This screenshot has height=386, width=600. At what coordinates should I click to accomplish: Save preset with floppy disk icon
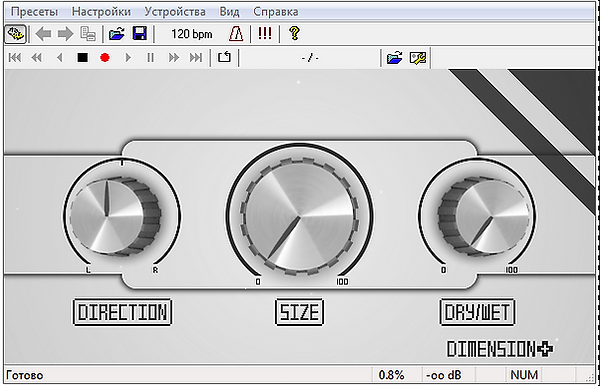140,34
